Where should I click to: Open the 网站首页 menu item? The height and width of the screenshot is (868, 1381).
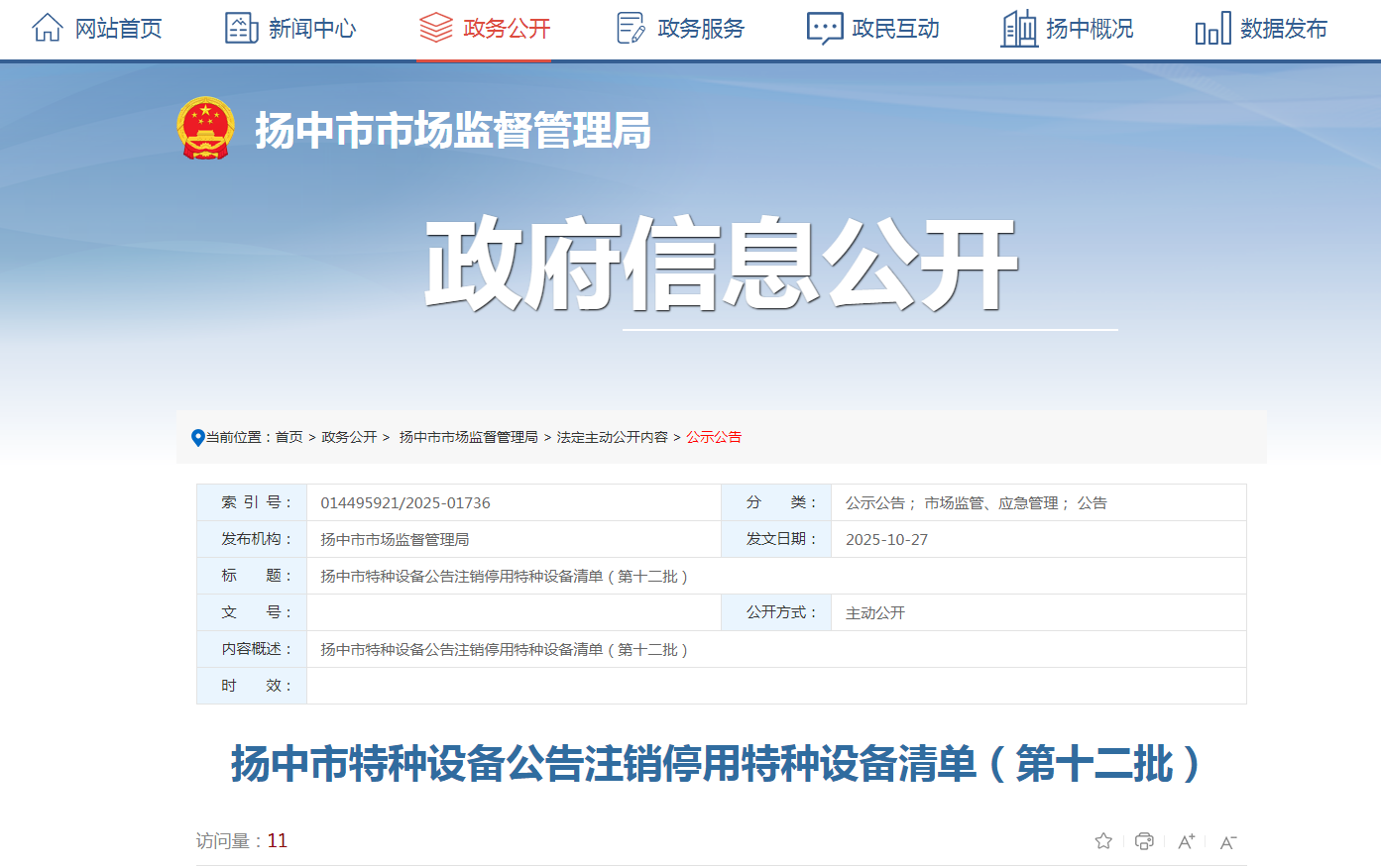point(118,29)
